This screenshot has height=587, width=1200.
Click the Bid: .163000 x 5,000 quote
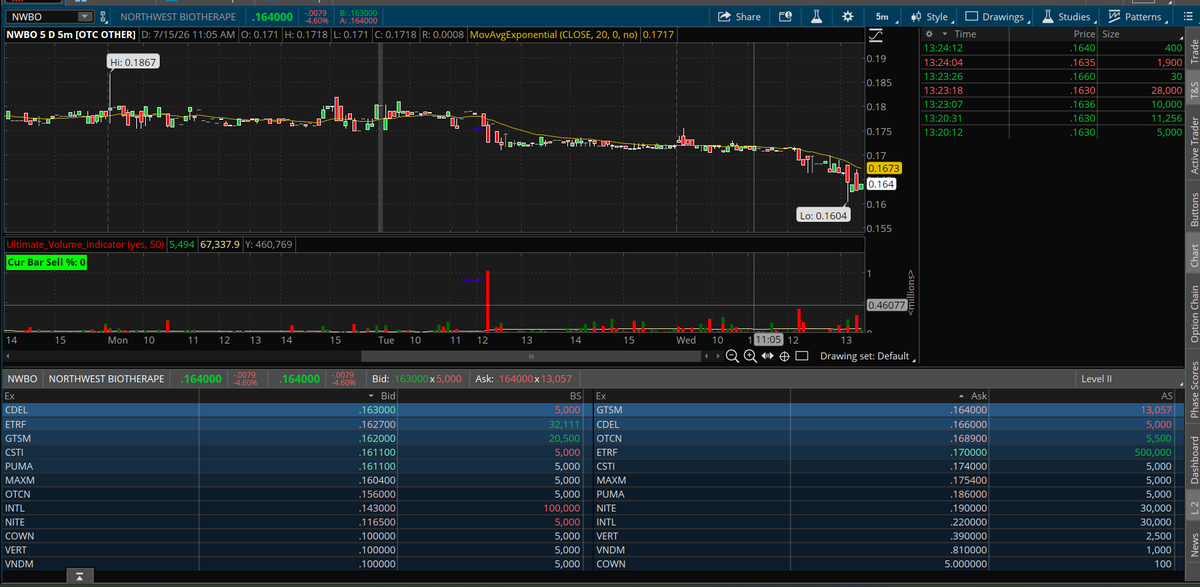[418, 379]
